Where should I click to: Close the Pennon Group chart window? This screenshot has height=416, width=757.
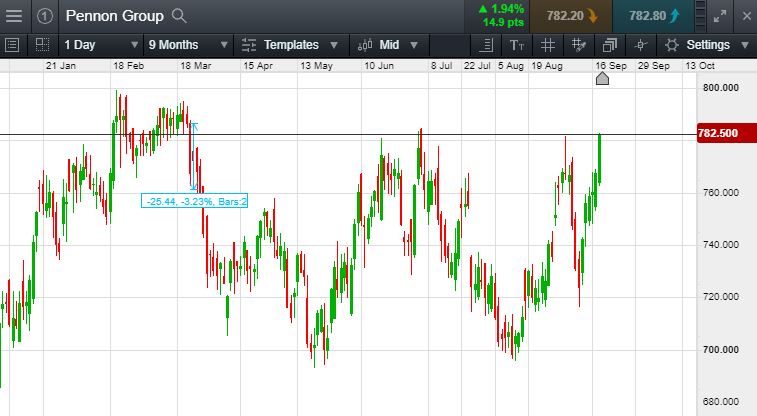tap(746, 16)
